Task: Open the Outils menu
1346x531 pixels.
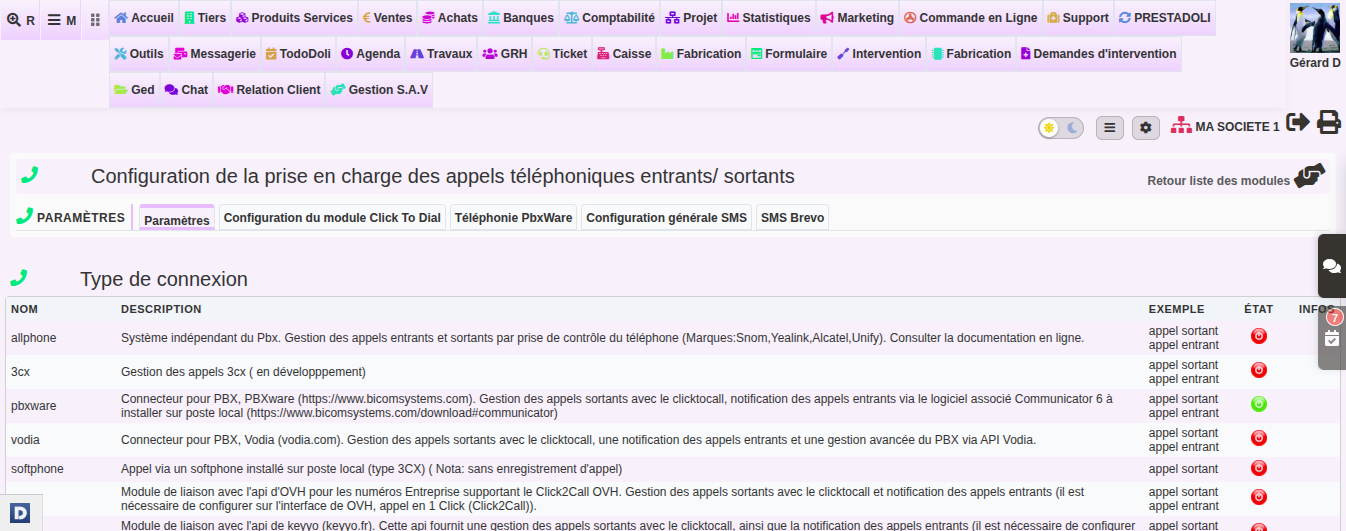Action: coord(139,54)
